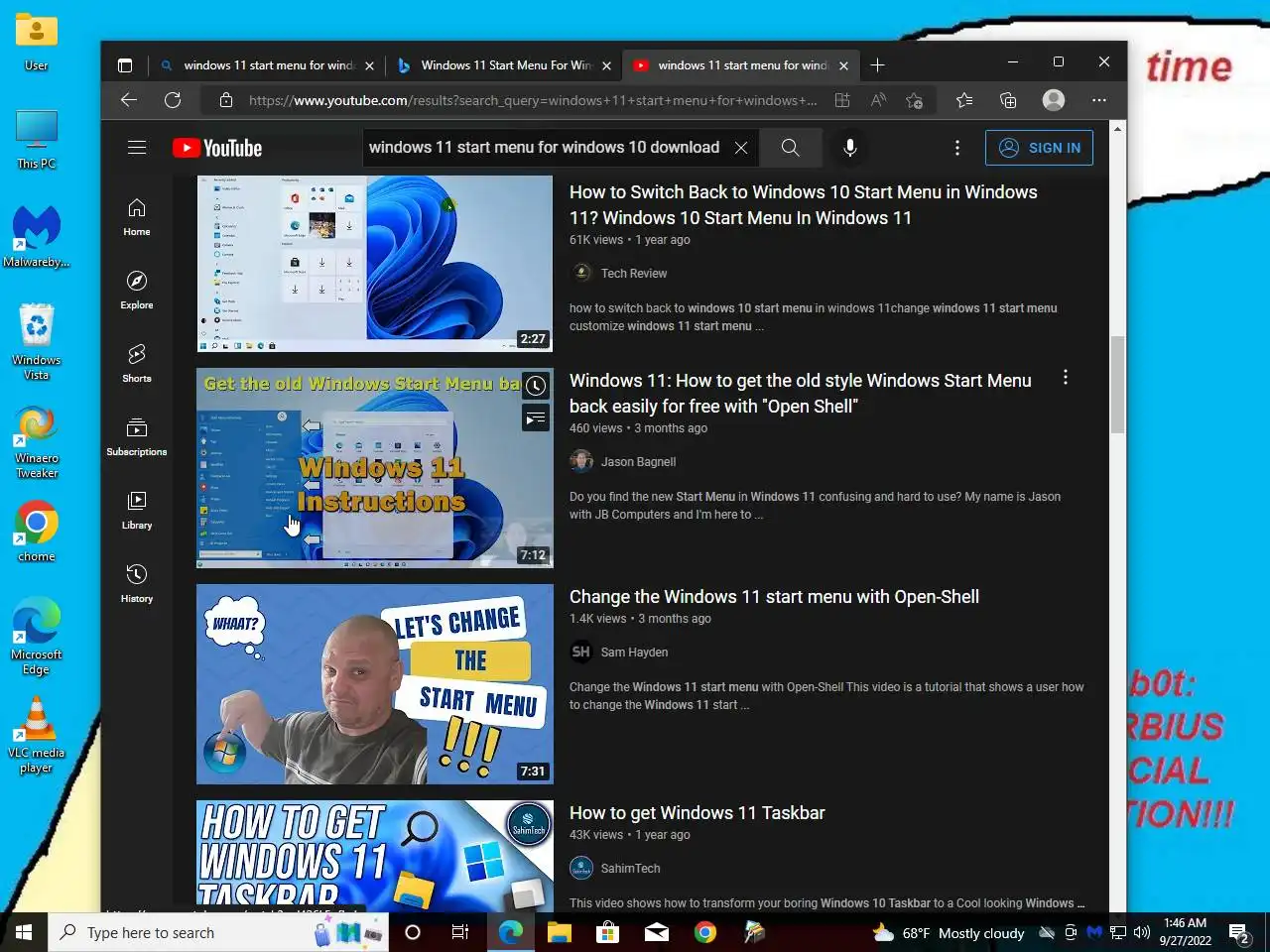Visit Jason Bagnell channel
Viewport: 1270px width, 952px height.
point(638,462)
